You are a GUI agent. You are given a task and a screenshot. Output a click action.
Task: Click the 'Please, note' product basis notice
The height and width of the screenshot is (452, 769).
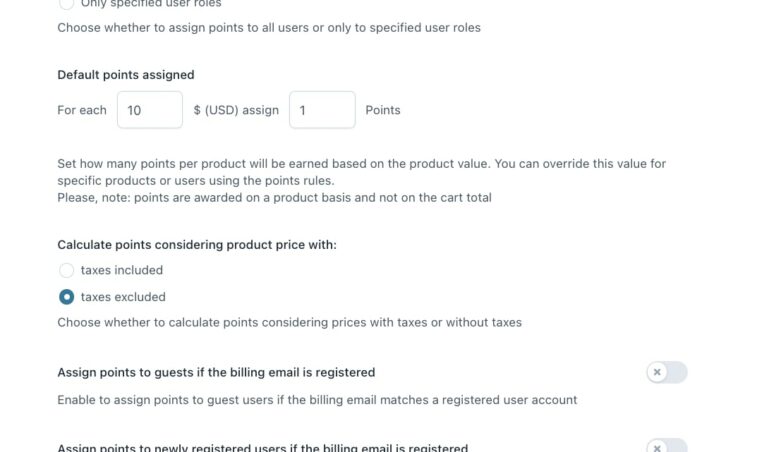[x=274, y=198]
